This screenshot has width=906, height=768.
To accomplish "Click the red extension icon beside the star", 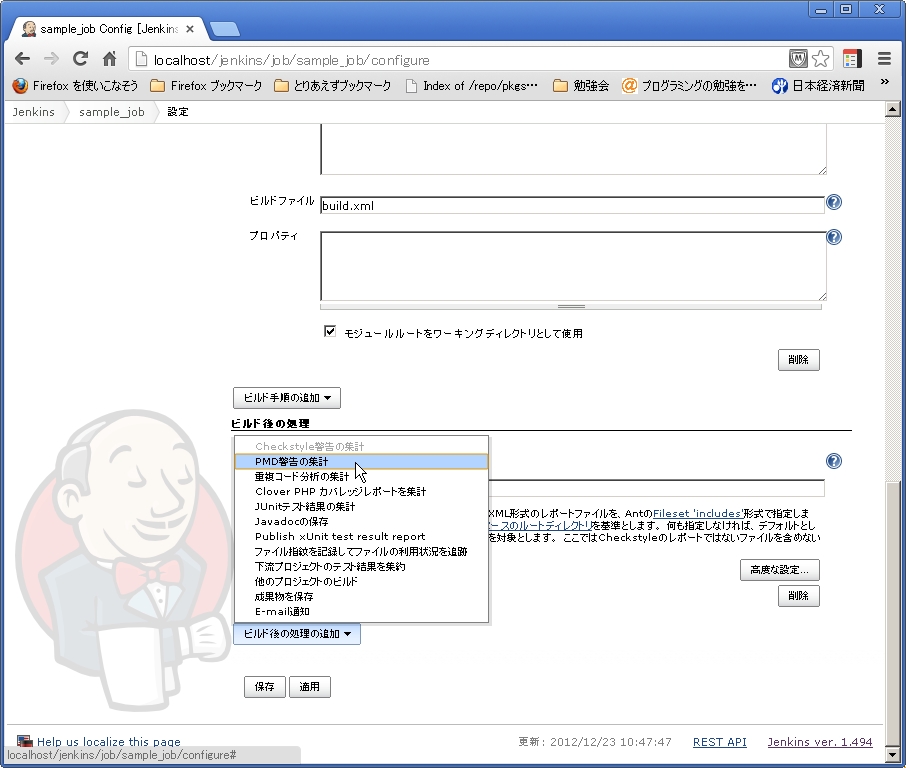I will coord(852,59).
